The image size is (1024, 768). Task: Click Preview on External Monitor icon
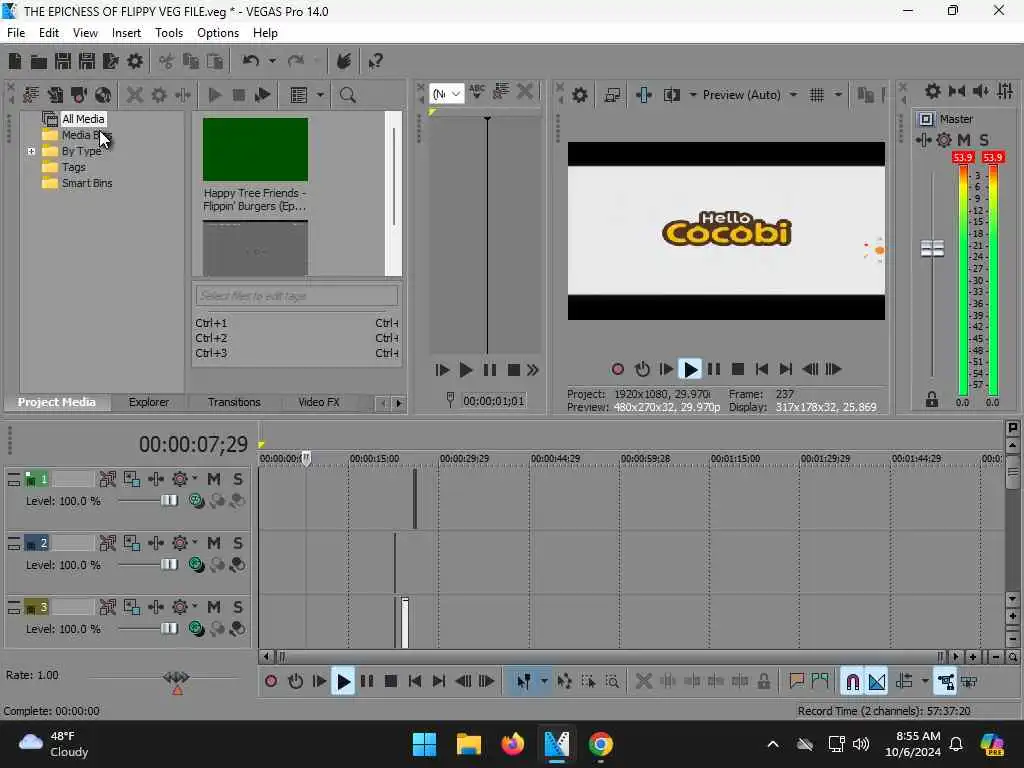pos(612,95)
